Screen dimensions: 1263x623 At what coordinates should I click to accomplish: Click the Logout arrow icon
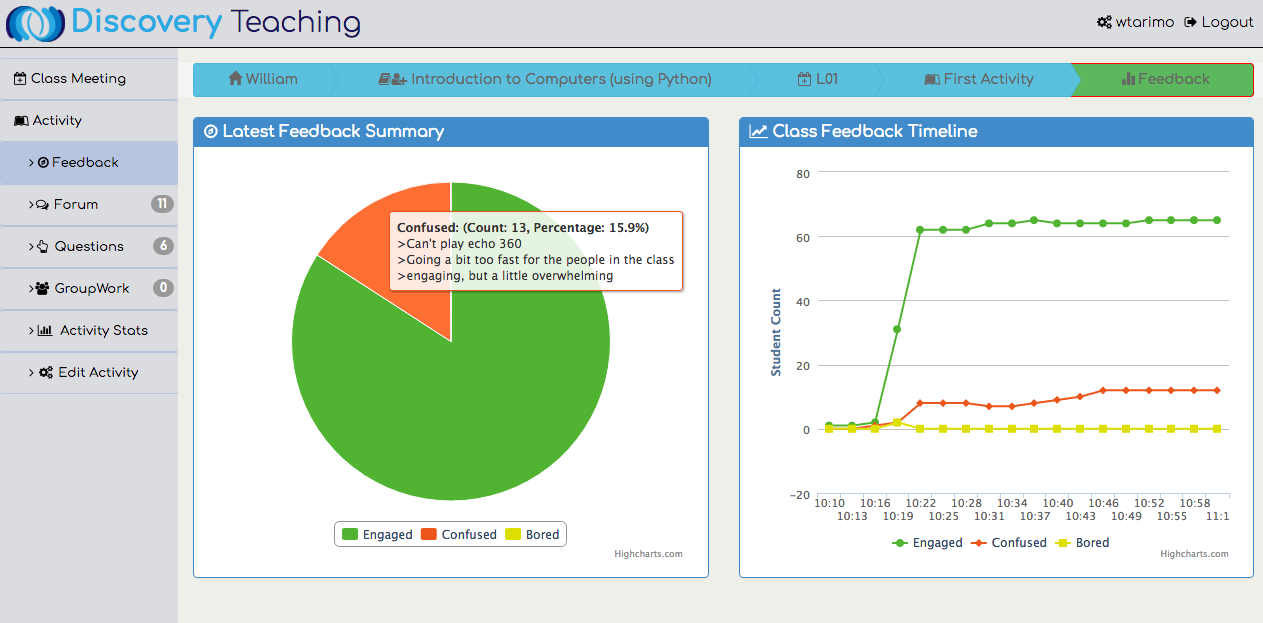point(1191,22)
